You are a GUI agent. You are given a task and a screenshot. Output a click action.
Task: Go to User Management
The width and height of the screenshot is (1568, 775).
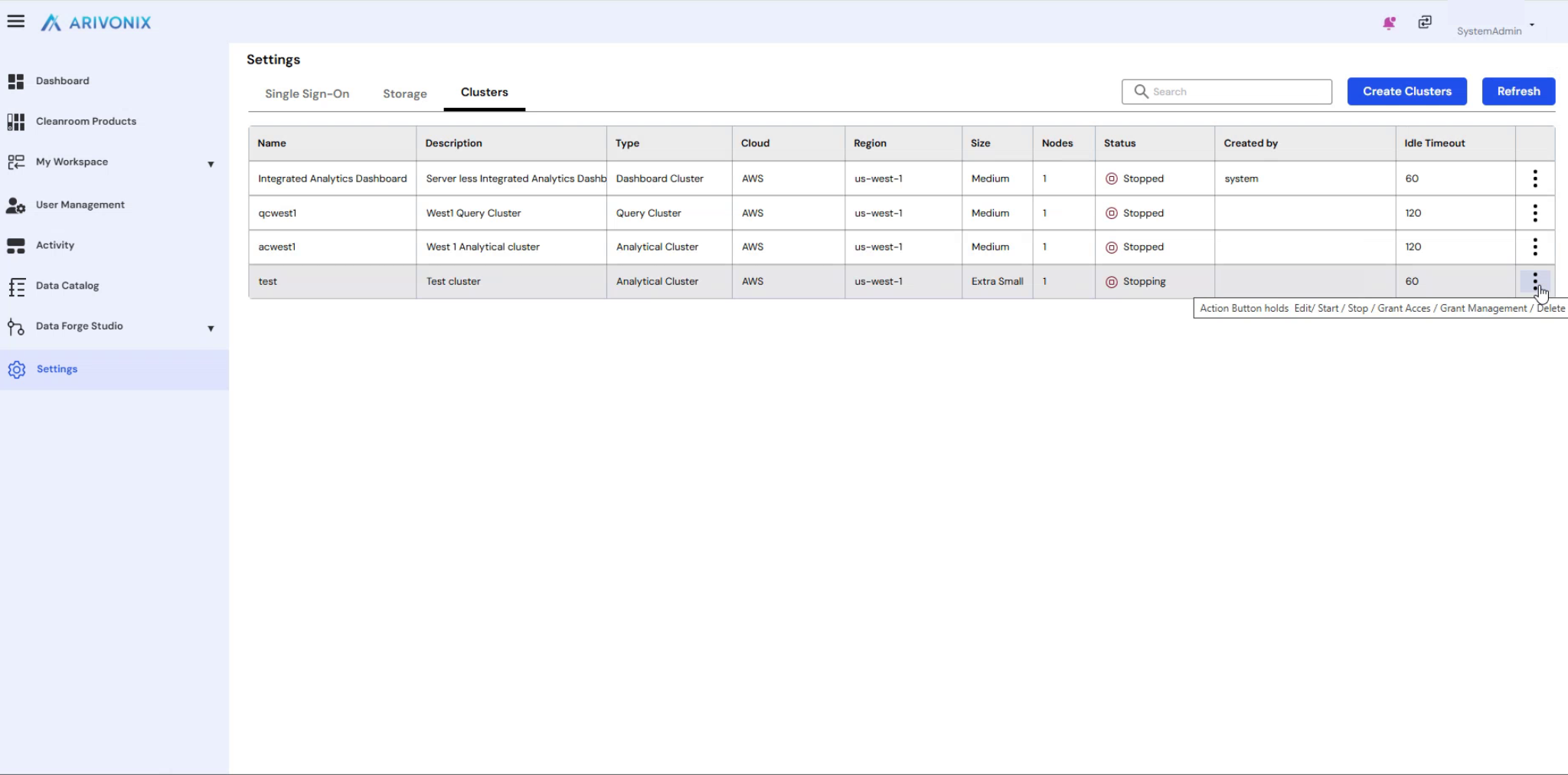80,205
